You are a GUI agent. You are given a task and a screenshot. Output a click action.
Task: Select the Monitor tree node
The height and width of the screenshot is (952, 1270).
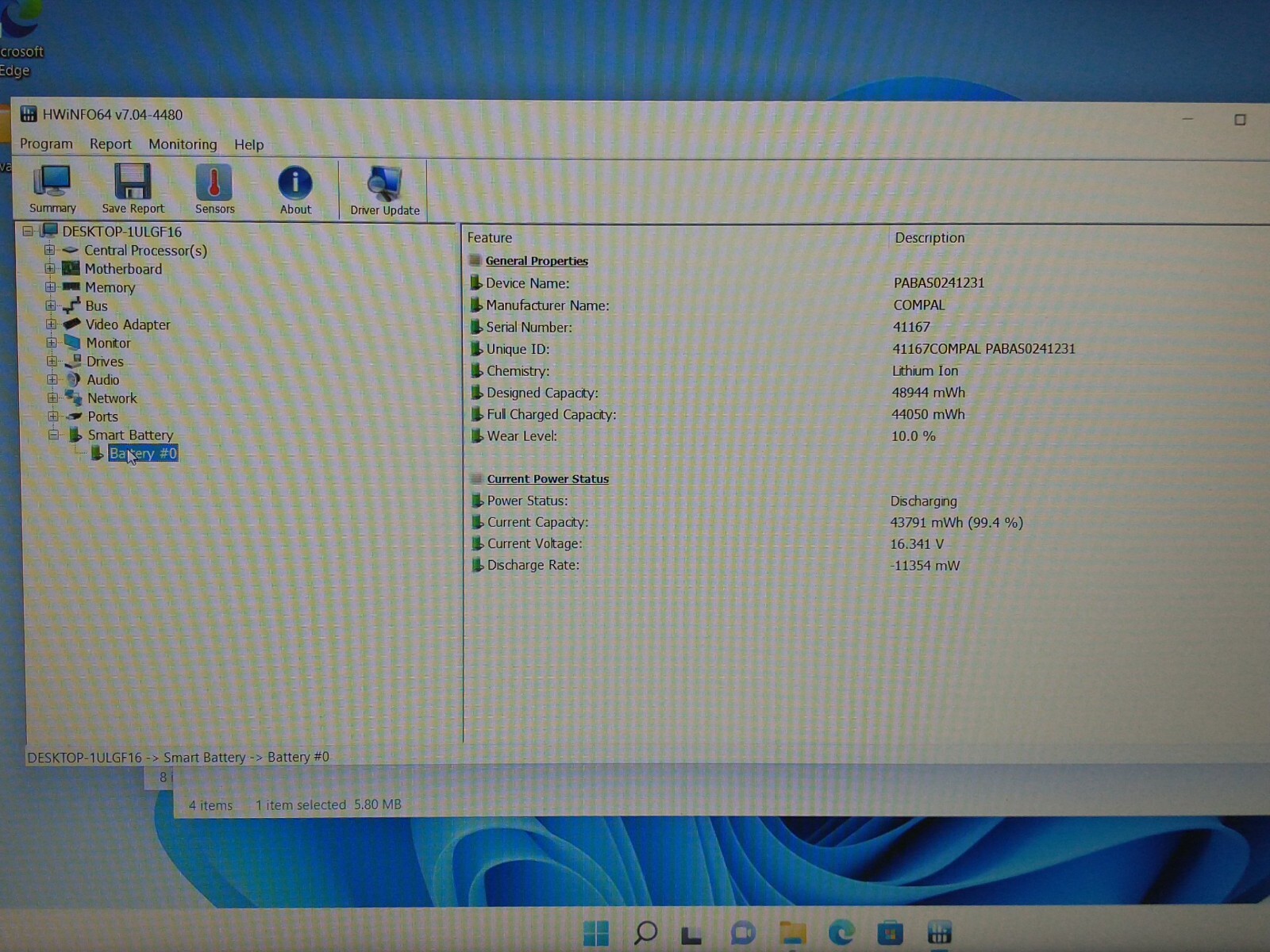(108, 343)
